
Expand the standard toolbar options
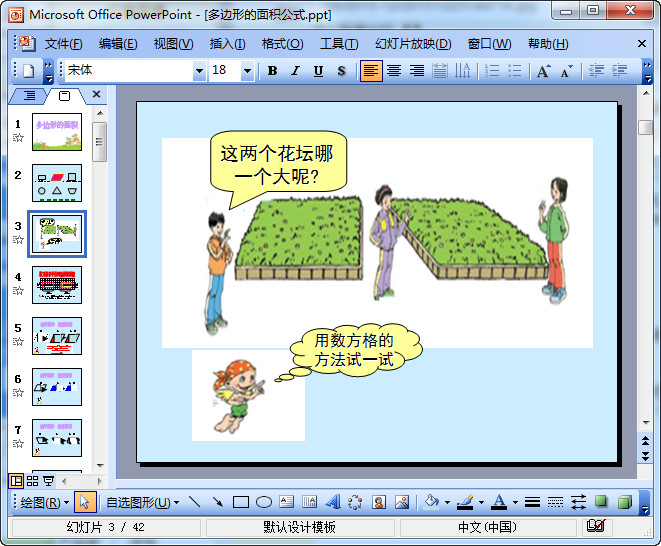click(48, 72)
